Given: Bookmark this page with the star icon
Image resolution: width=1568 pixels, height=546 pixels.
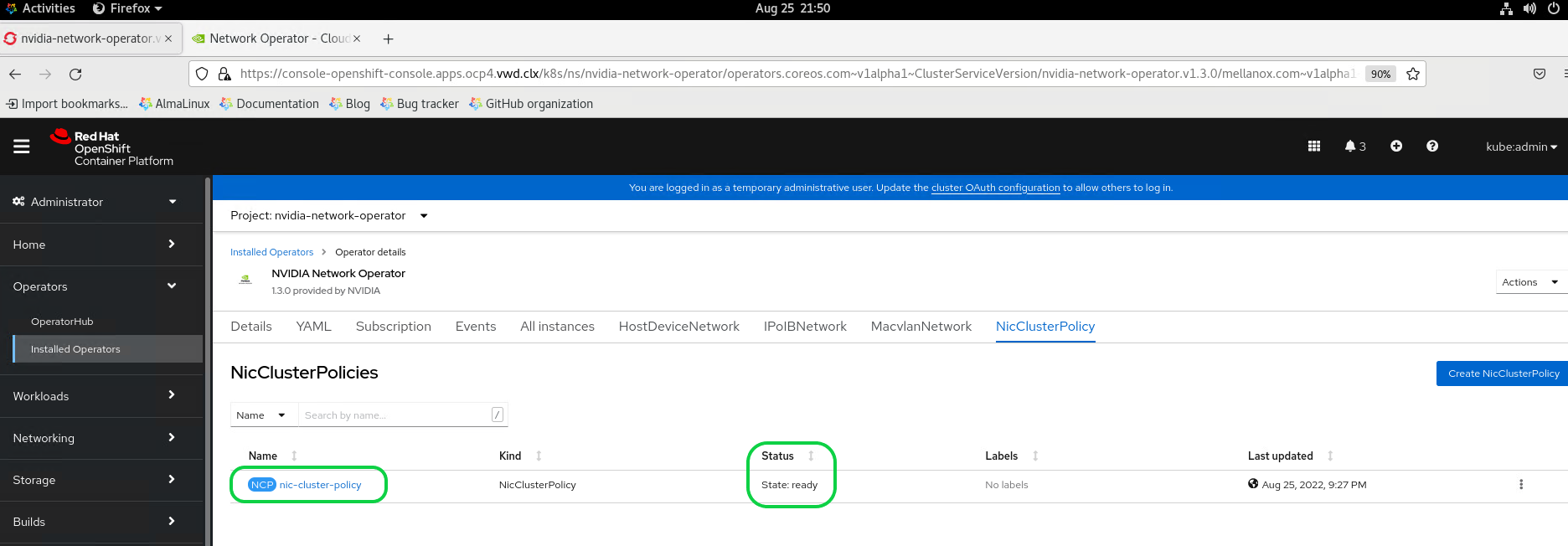Looking at the screenshot, I should 1413,74.
